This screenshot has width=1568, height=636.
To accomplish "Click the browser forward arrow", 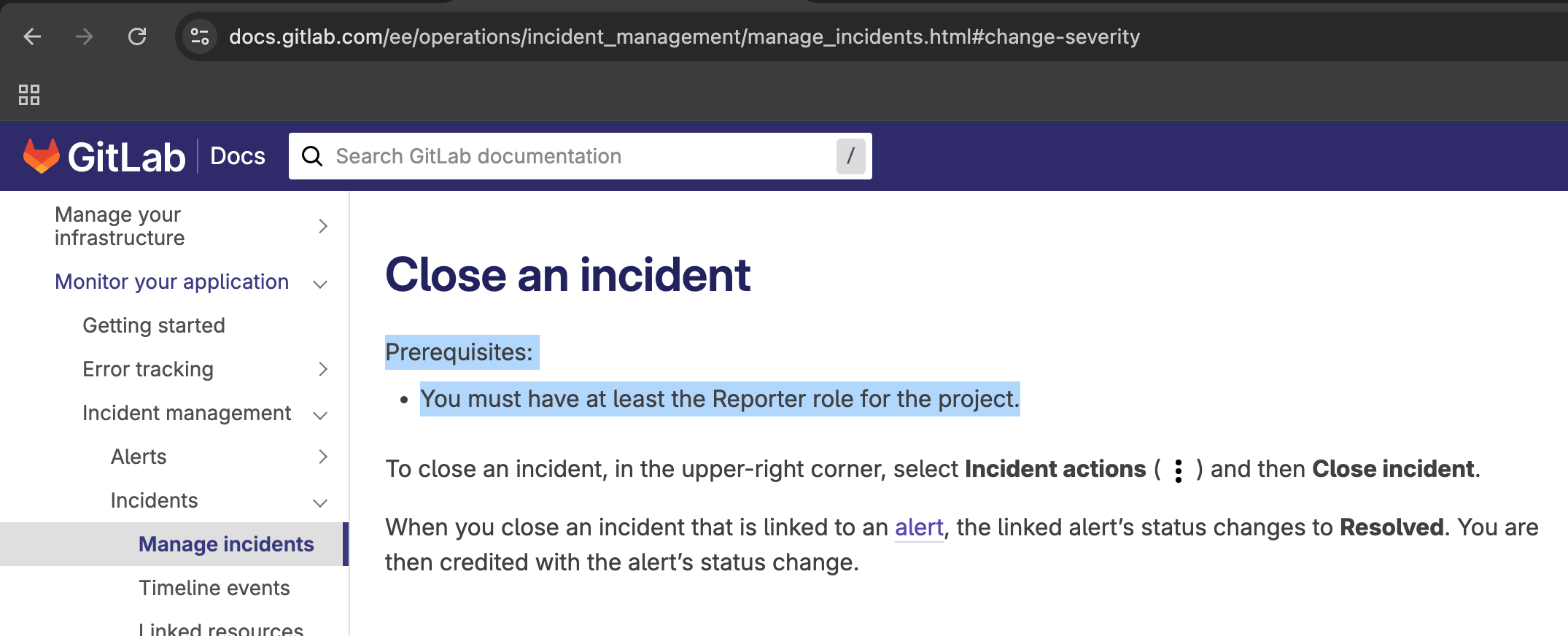I will coord(85,36).
